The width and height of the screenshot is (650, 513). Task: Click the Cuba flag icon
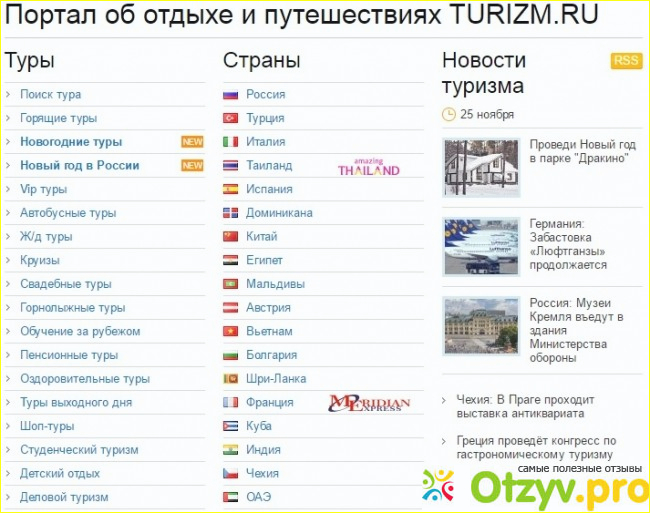click(x=230, y=426)
